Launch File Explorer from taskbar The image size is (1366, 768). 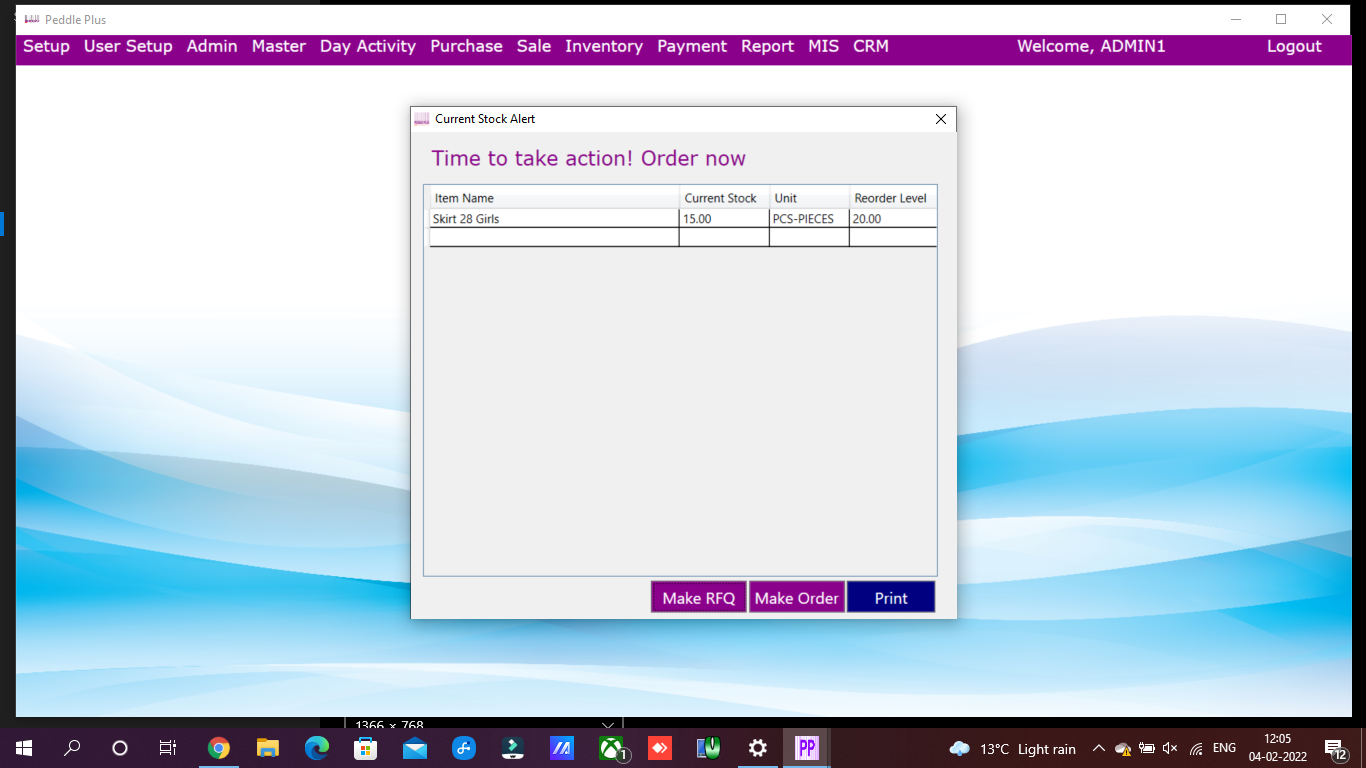pos(267,748)
